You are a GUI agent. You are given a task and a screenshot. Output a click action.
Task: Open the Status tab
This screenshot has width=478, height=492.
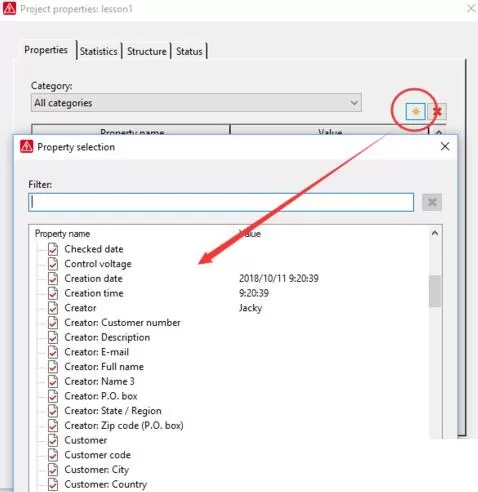[189, 51]
